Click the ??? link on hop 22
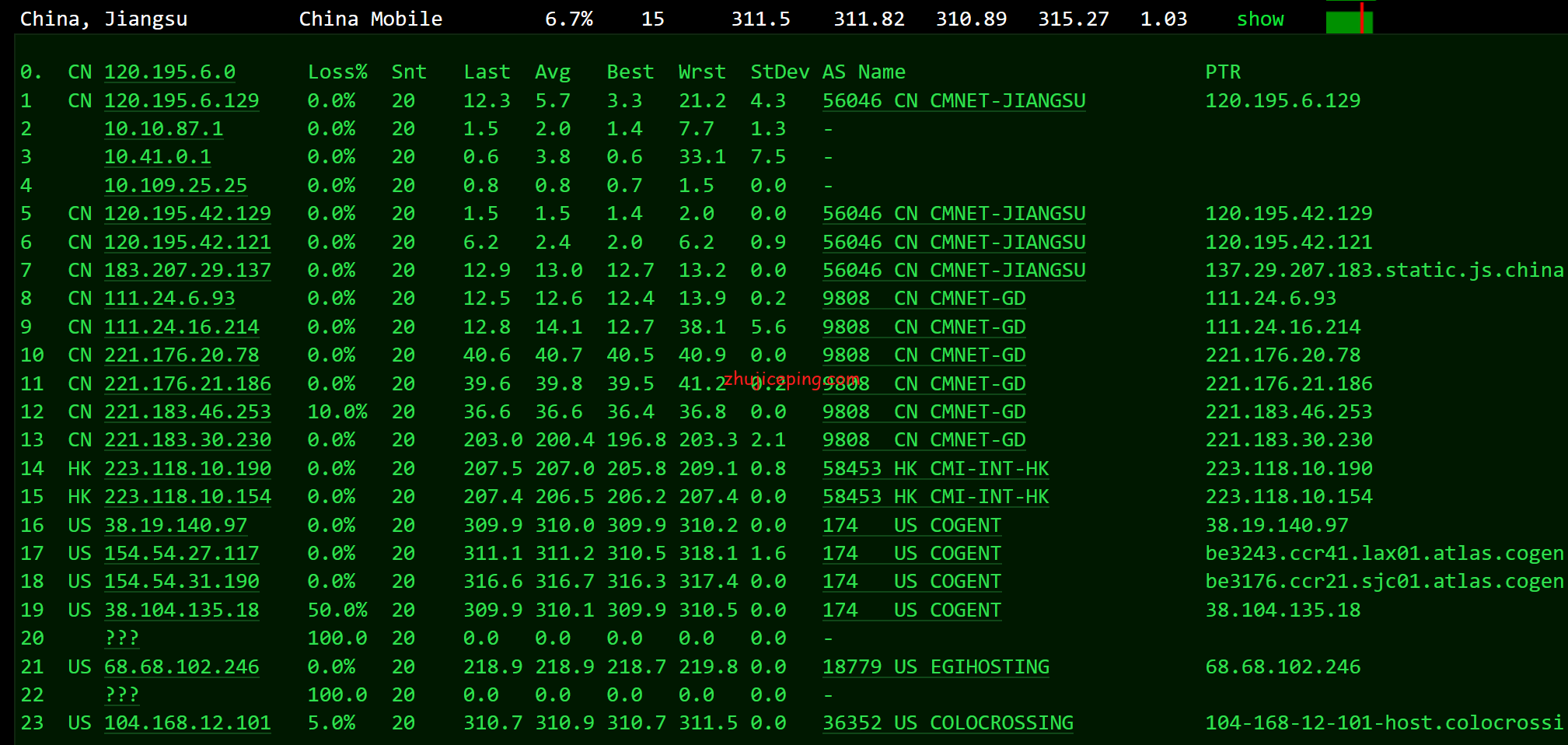This screenshot has width=1568, height=745. point(121,695)
